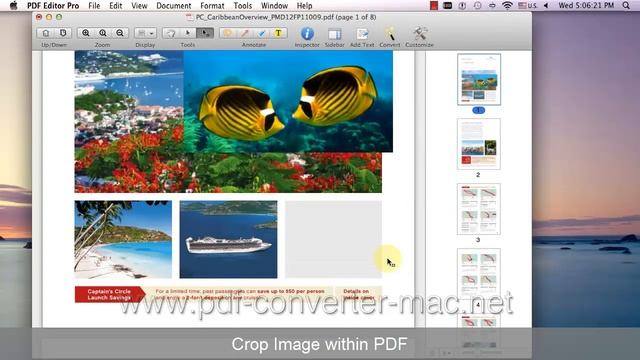Choose the note annotation tool
This screenshot has height=360, width=640.
click(x=228, y=33)
